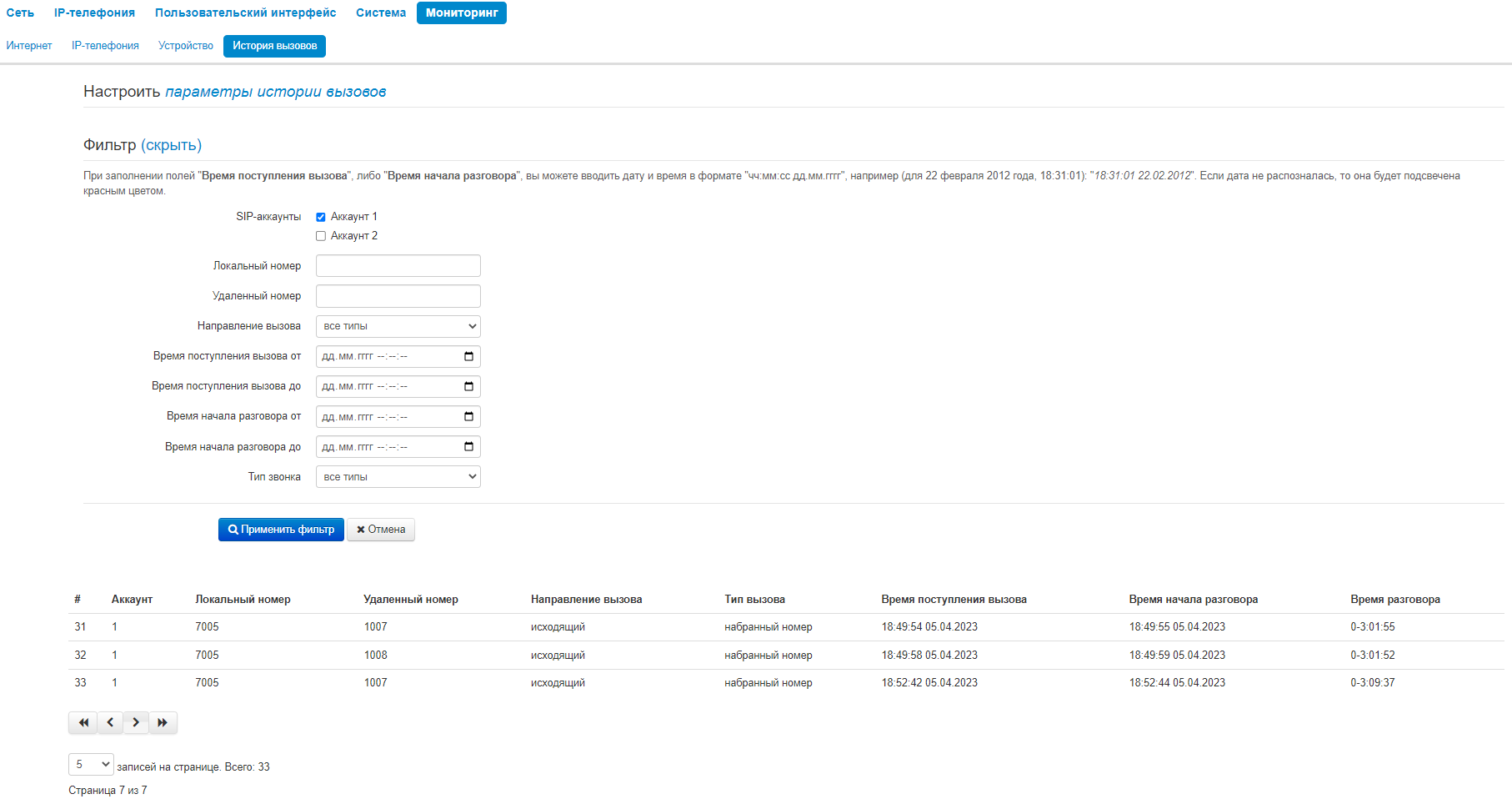Open calendar picker for call arrival time to
Viewport: 1512px width, 804px height.
pos(468,386)
